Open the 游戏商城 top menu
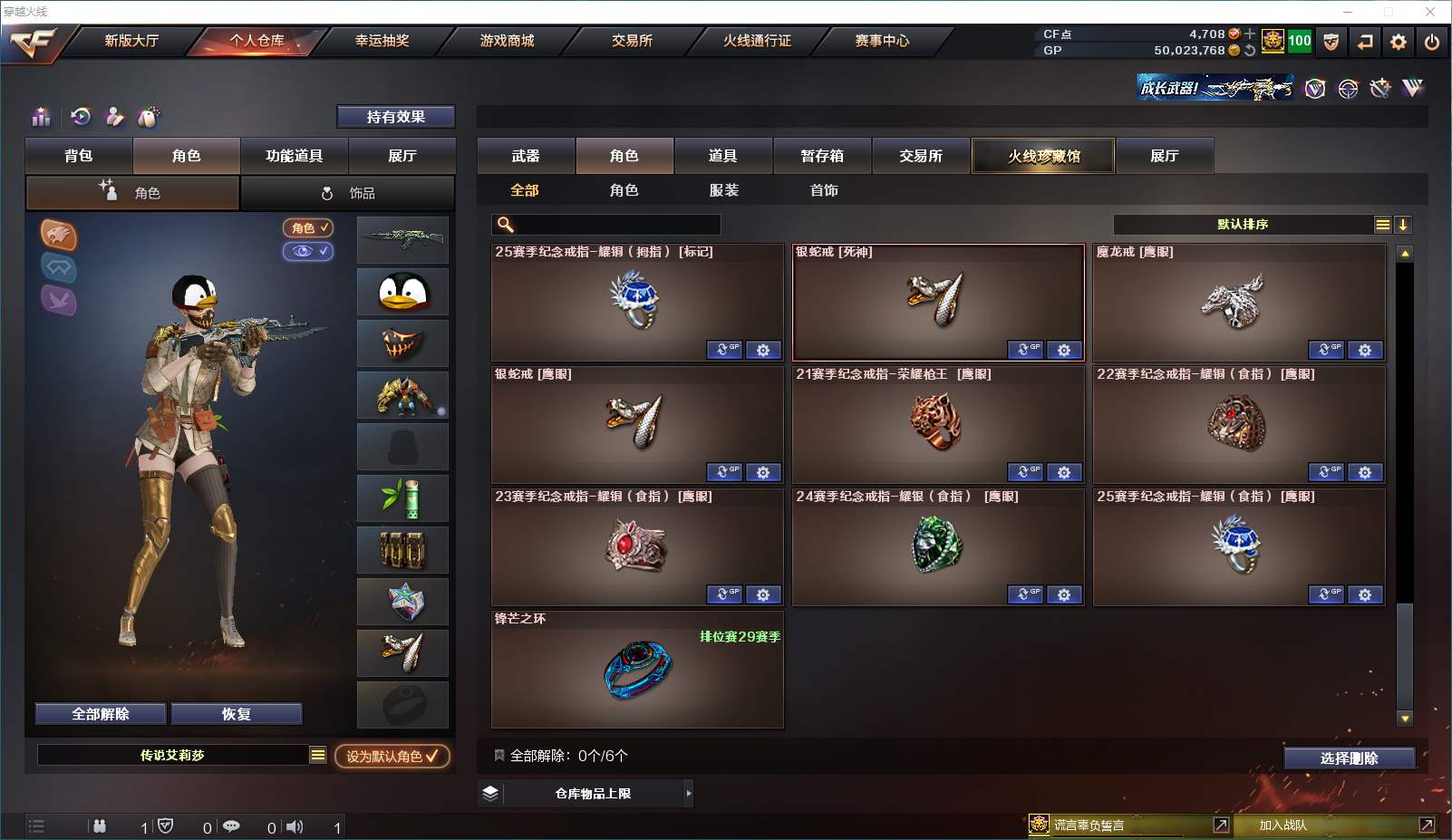The width and height of the screenshot is (1452, 840). coord(507,41)
